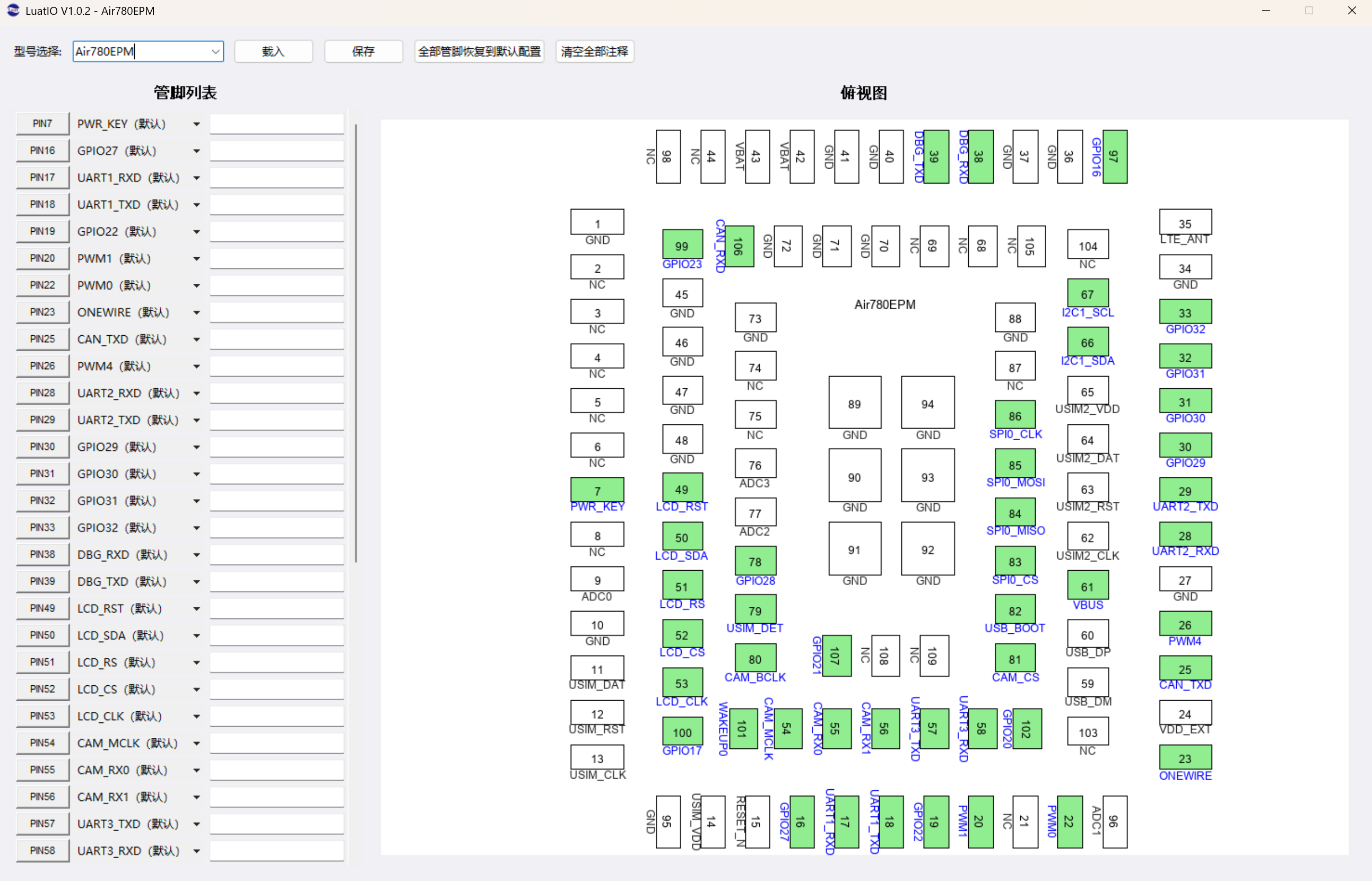
Task: Select green pin 82 USB_BOOT pad
Action: 1015,610
